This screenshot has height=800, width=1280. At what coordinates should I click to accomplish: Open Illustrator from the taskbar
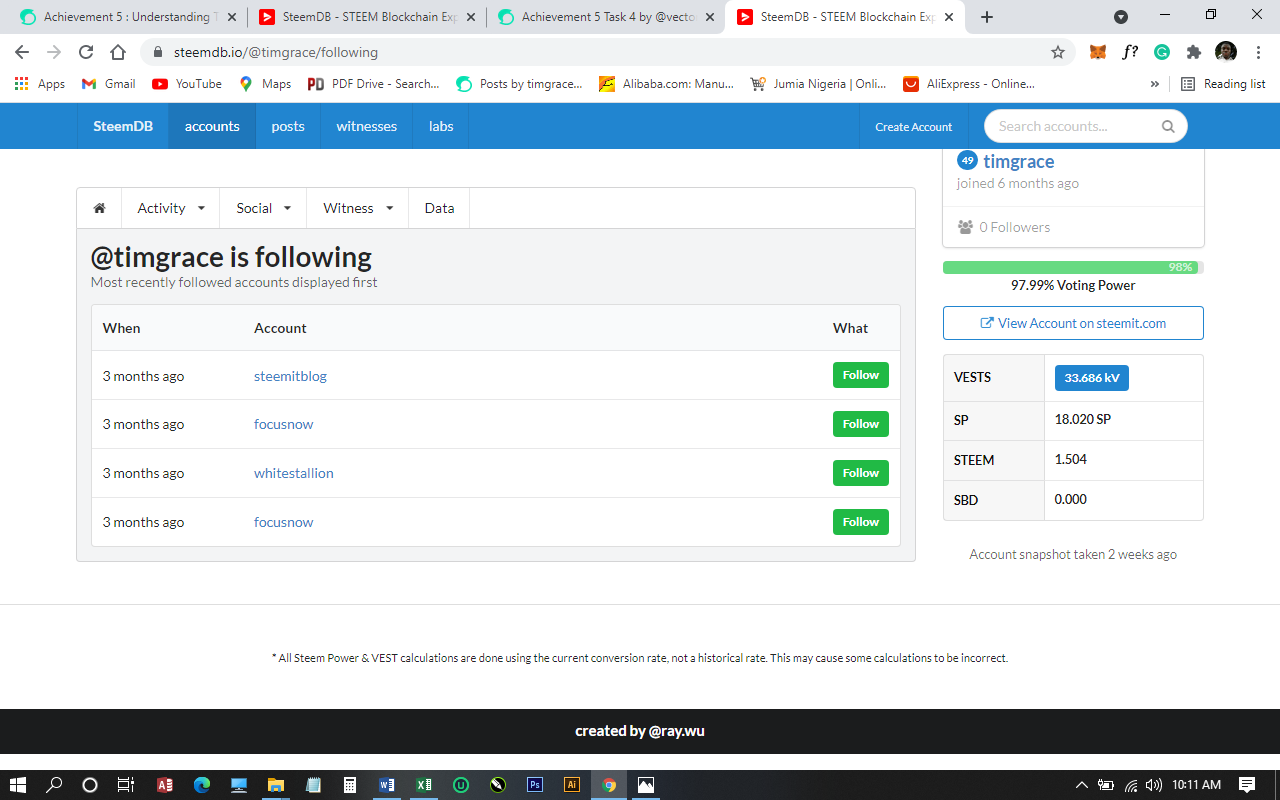572,785
